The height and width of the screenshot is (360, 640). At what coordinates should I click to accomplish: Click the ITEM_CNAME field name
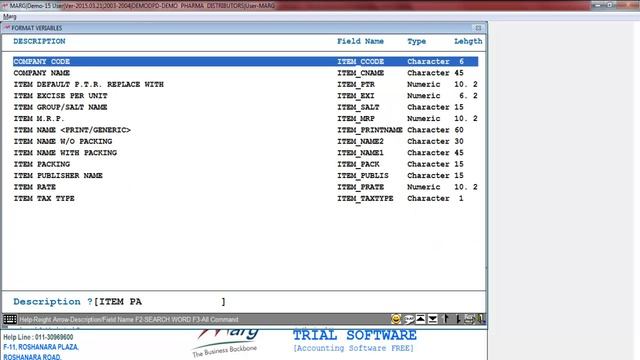pyautogui.click(x=360, y=73)
